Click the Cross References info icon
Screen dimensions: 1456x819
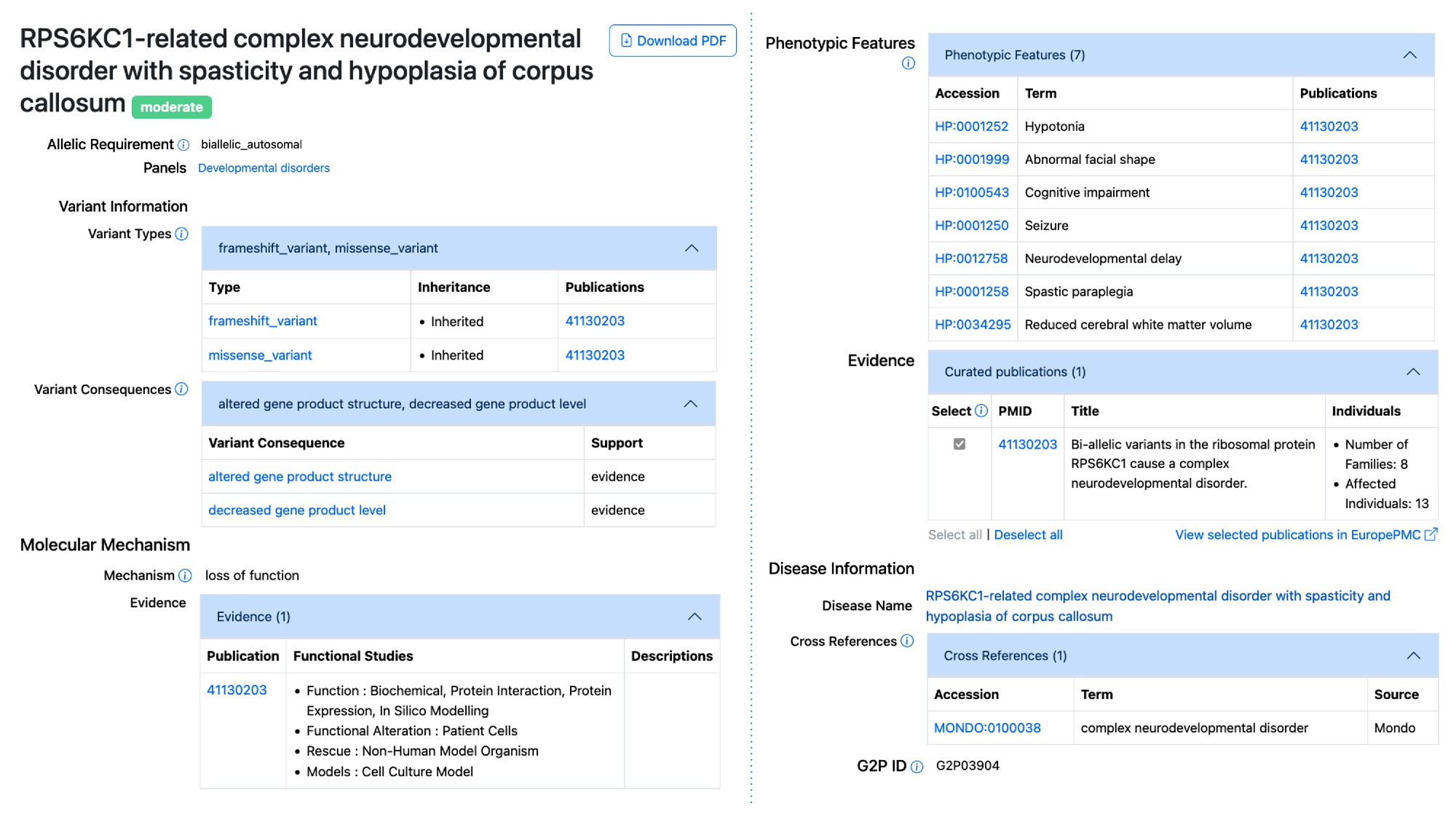point(906,641)
